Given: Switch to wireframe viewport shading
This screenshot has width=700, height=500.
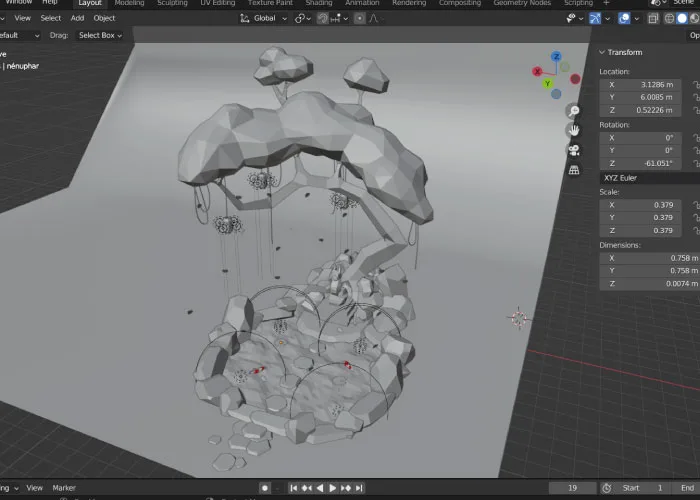Looking at the screenshot, I should click(x=669, y=18).
